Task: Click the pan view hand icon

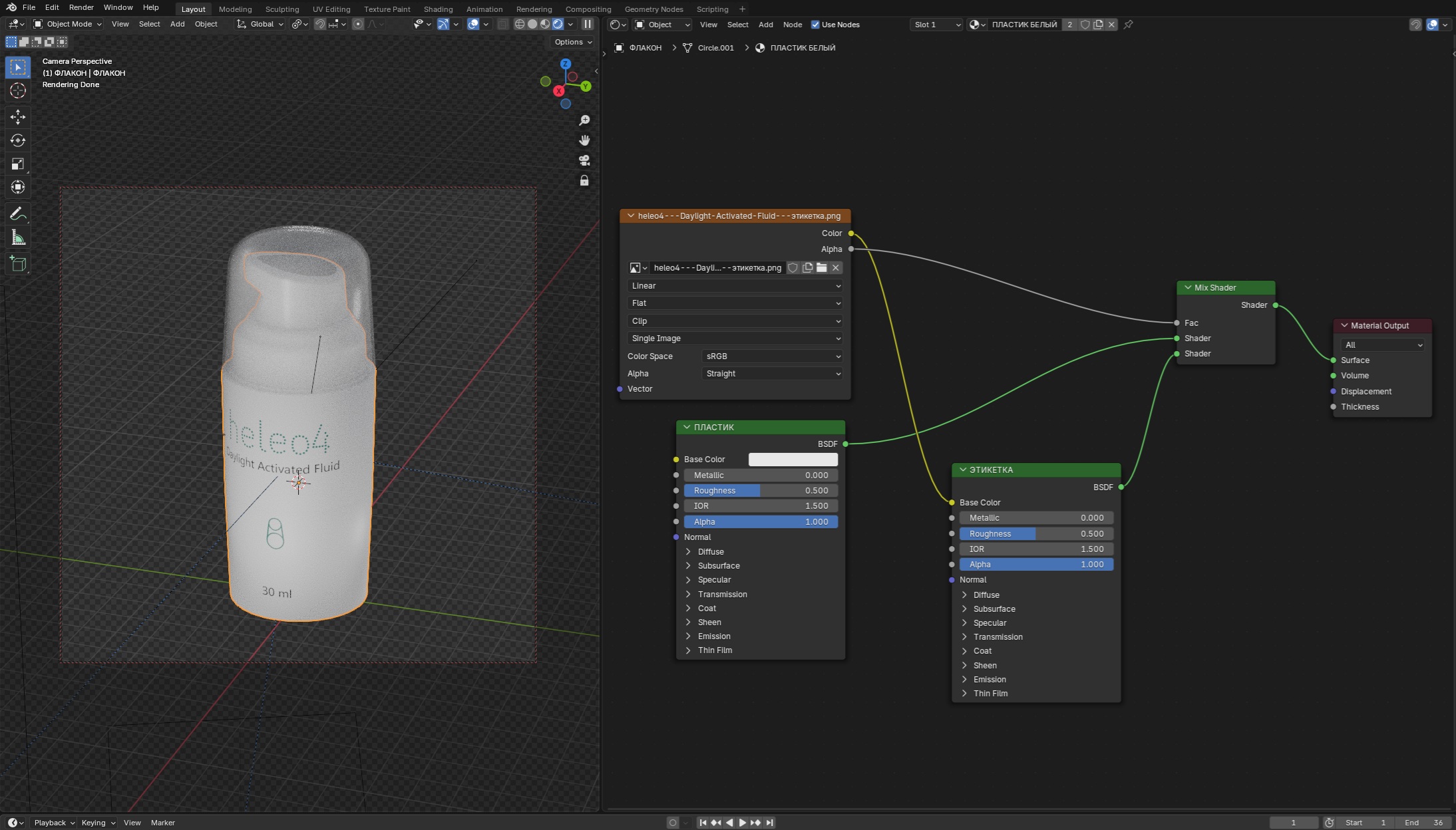Action: pyautogui.click(x=584, y=140)
